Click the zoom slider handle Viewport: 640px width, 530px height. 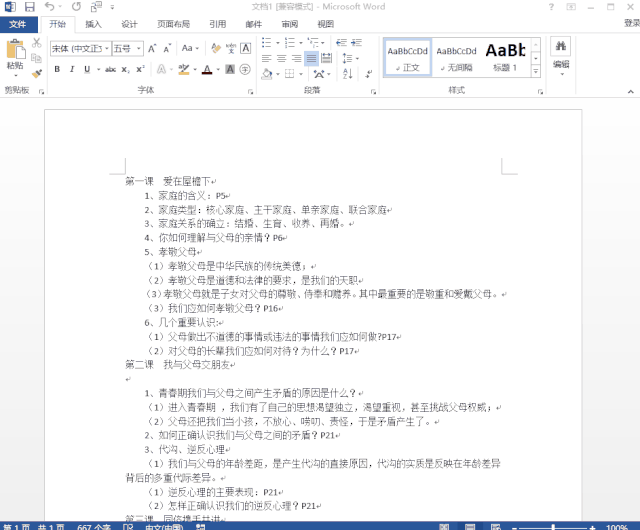553,527
